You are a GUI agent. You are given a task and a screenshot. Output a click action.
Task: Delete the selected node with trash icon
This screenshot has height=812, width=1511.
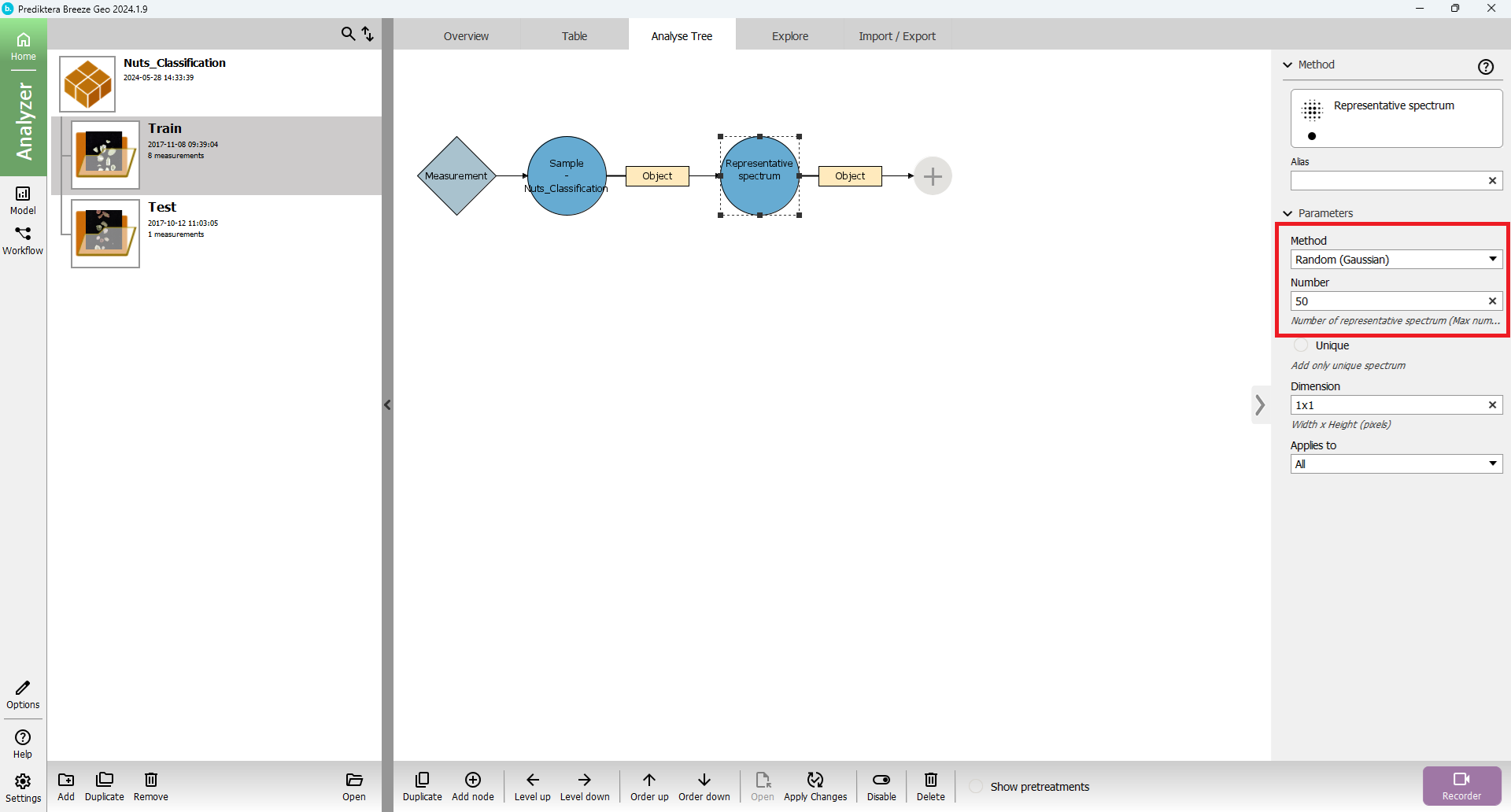[x=930, y=781]
